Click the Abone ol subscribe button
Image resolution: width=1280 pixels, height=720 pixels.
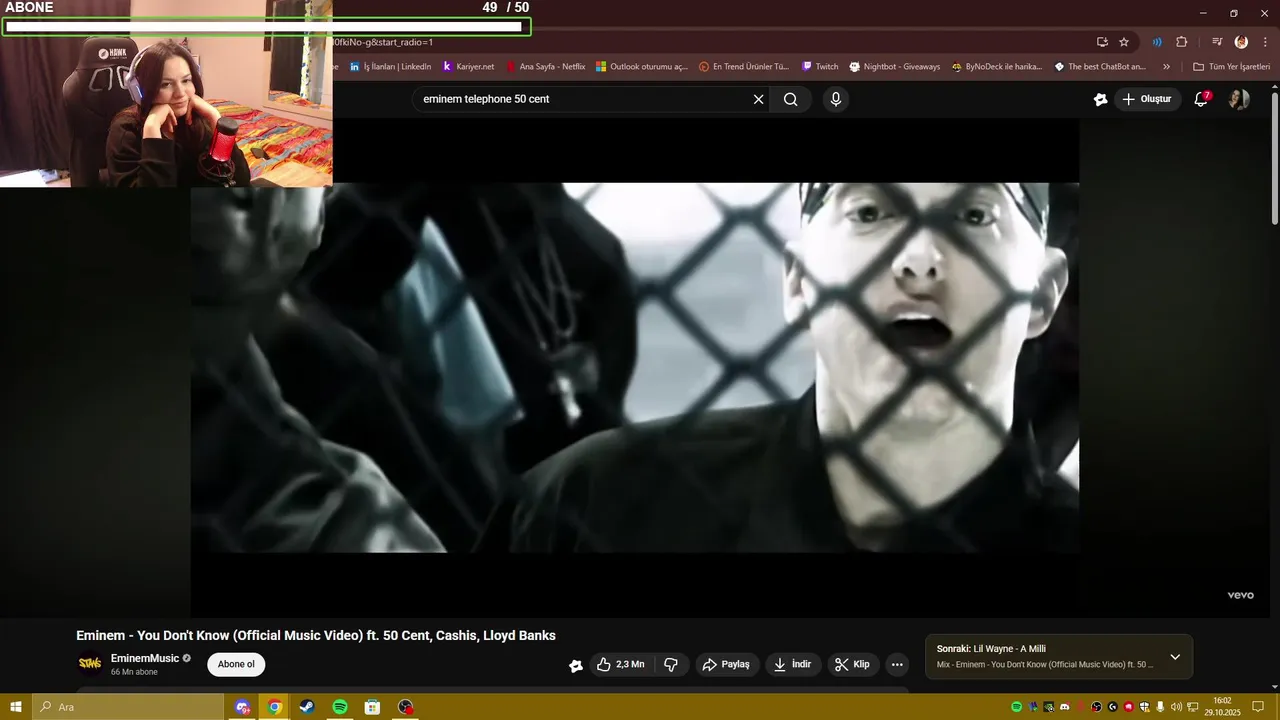coord(236,664)
